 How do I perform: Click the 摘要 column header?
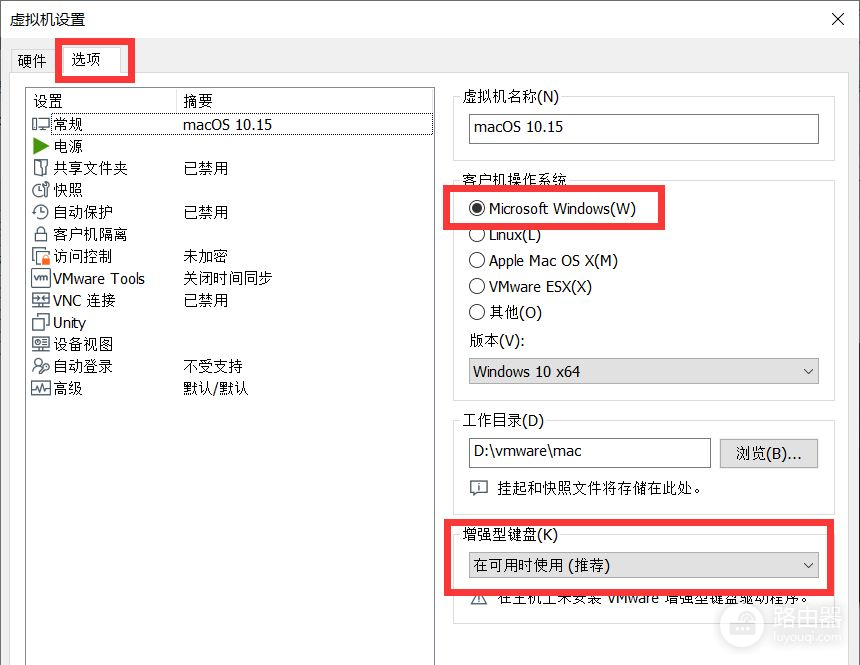coord(305,101)
